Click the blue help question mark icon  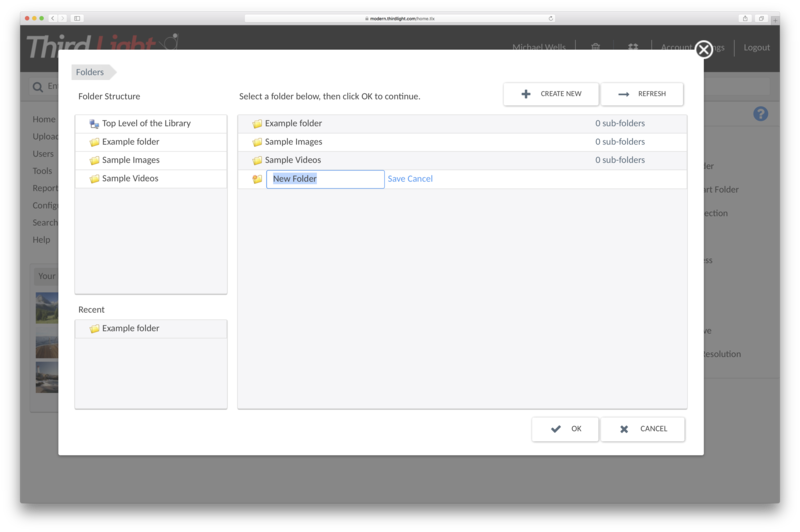point(761,114)
